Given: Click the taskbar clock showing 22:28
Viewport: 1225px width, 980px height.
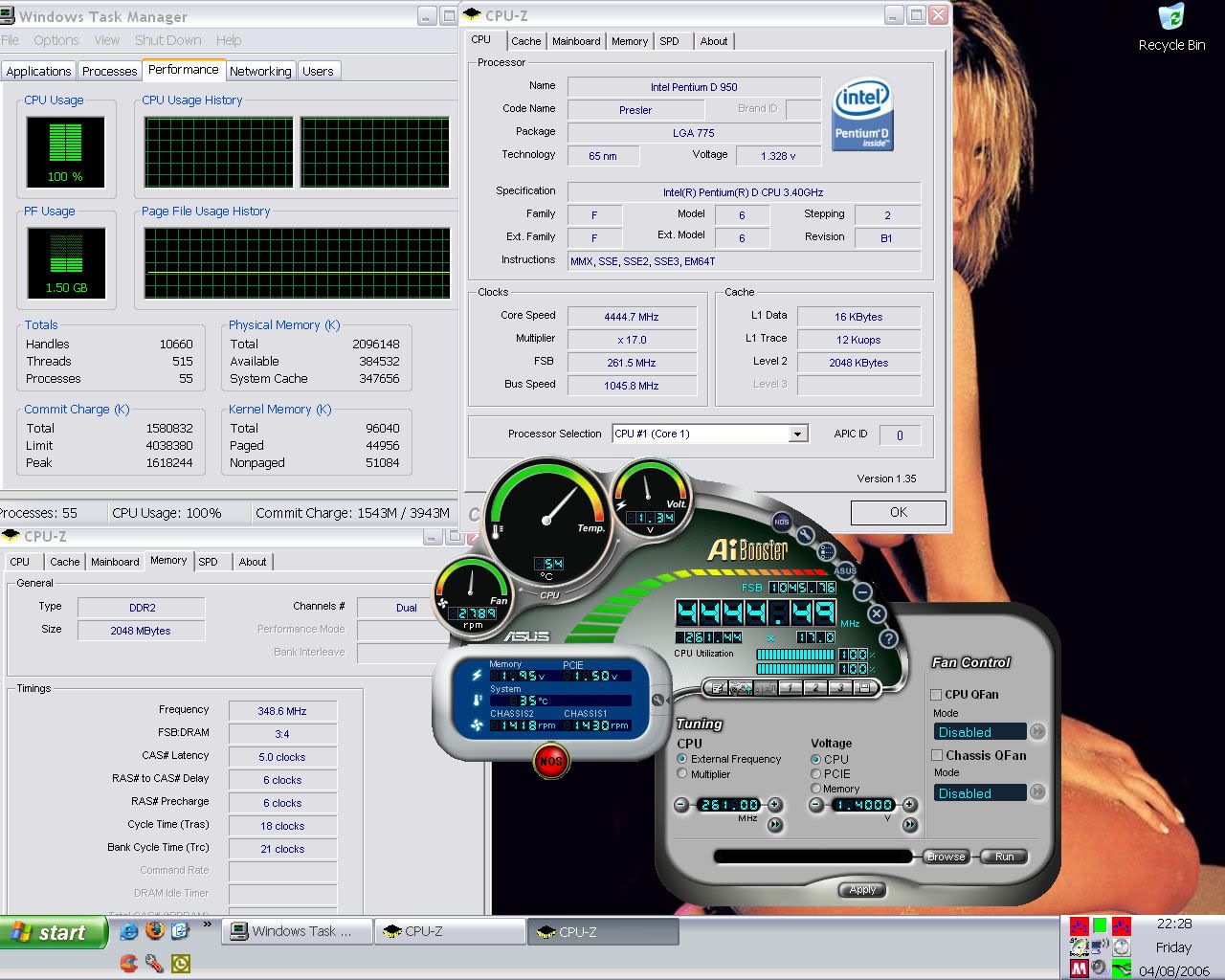Looking at the screenshot, I should (1173, 924).
